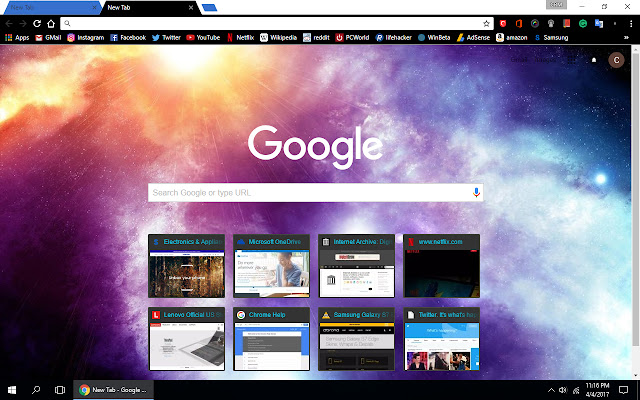Image resolution: width=640 pixels, height=400 pixels.
Task: Open the Facebook bookmark
Action: (128, 38)
